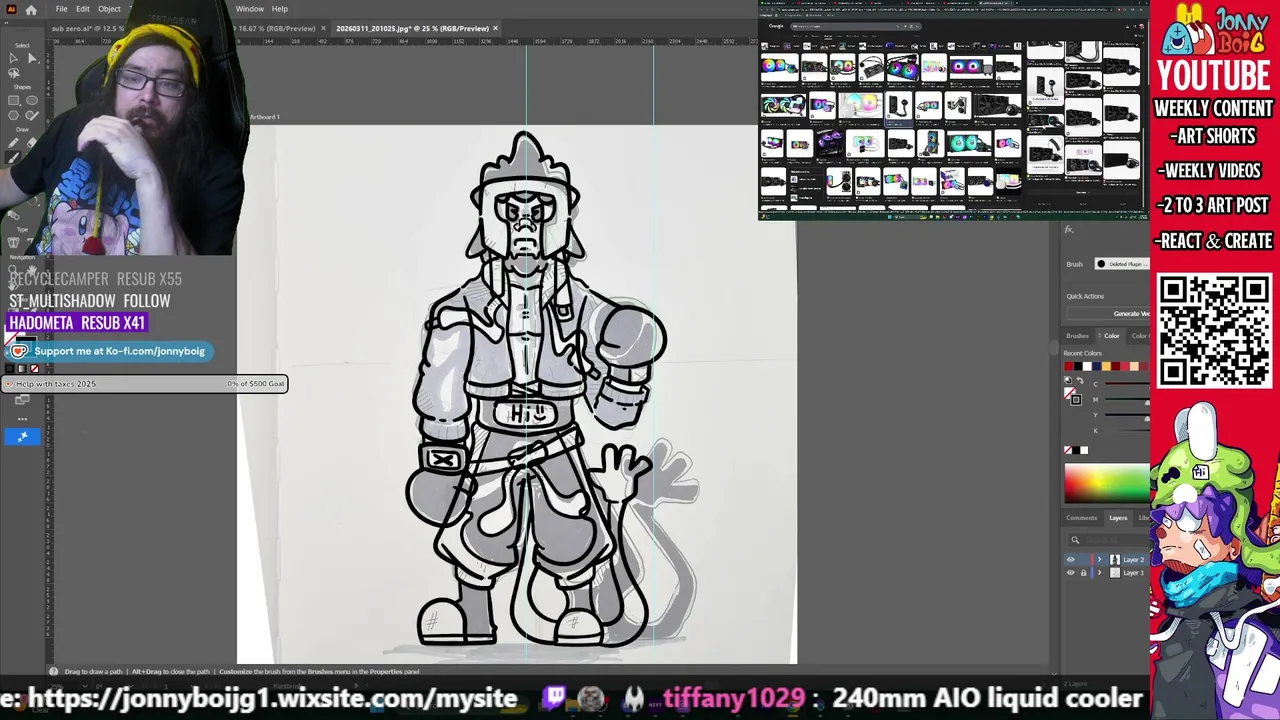Close the 16.67% preview document tab

point(323,28)
